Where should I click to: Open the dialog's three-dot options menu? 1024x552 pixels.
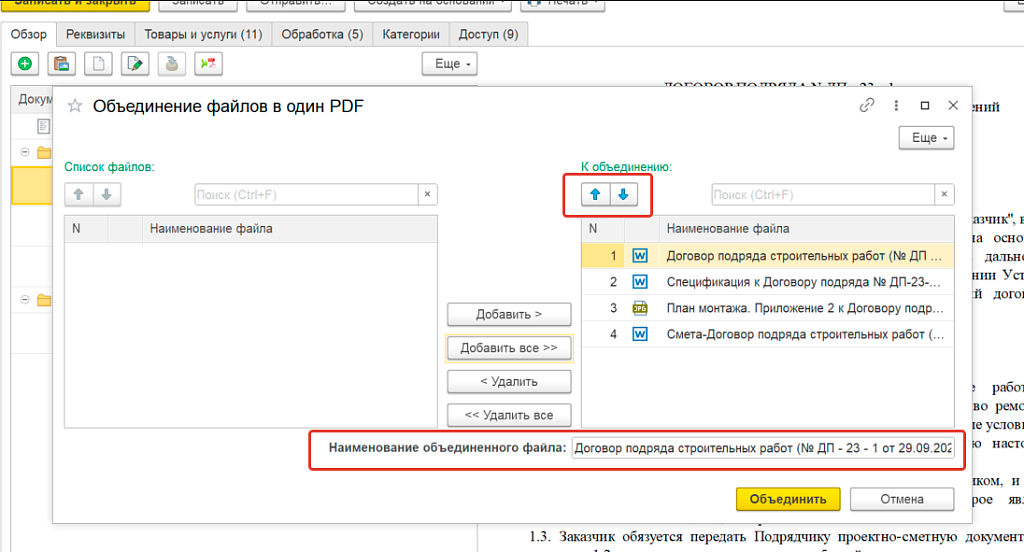896,106
